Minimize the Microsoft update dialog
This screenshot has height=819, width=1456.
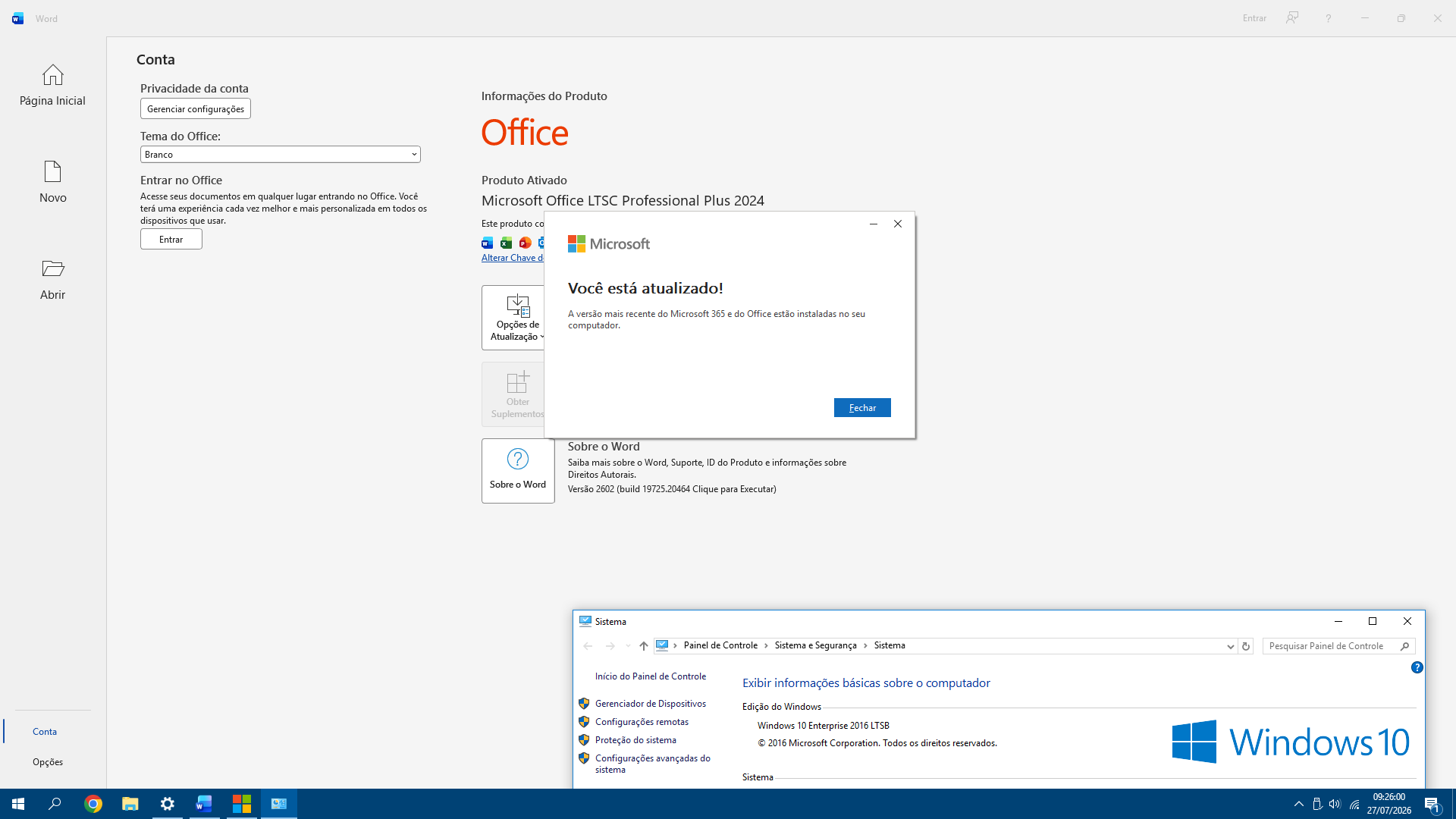click(x=874, y=224)
